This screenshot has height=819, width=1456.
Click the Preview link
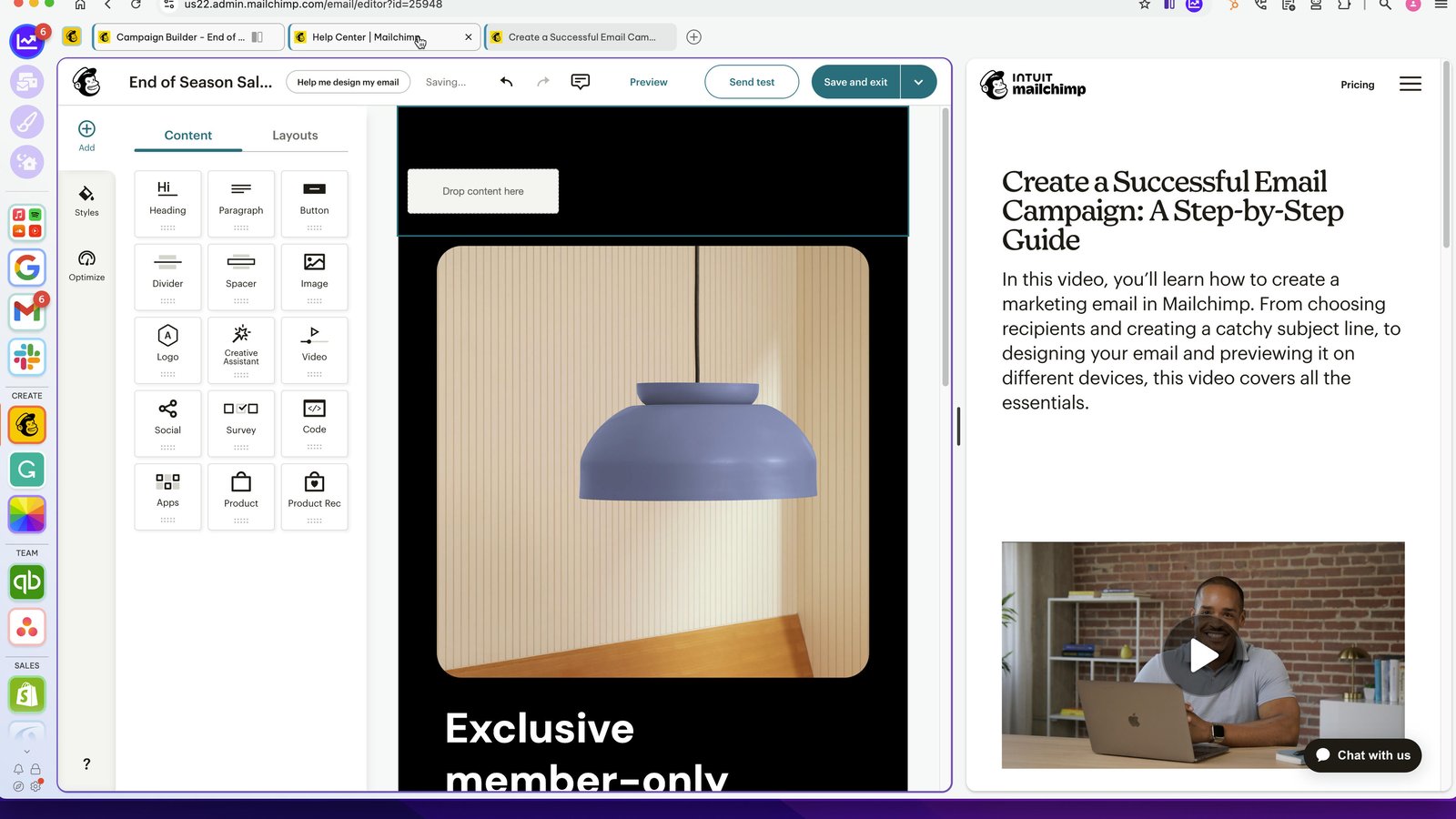[x=648, y=82]
